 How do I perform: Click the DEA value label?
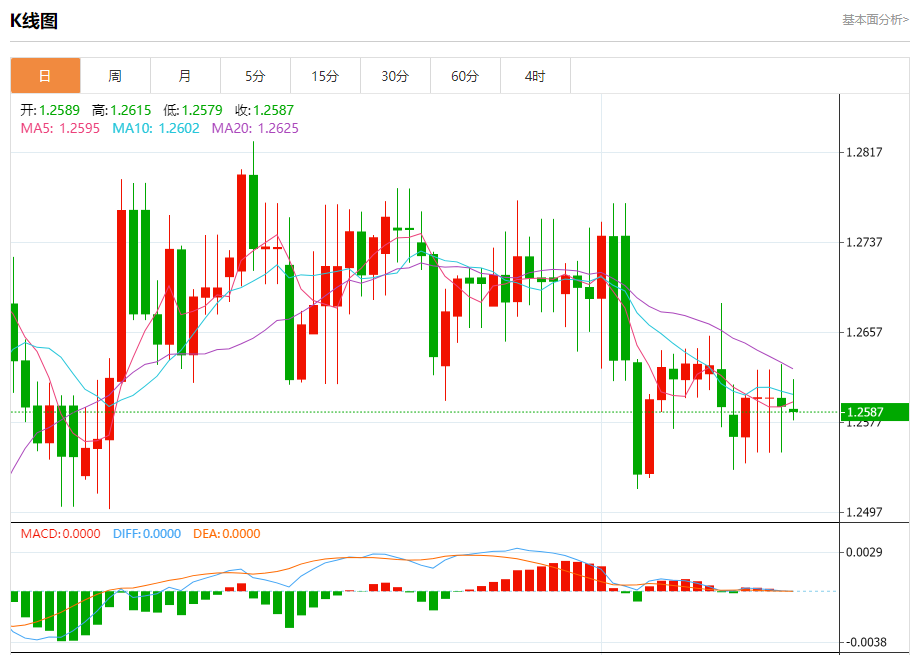(x=227, y=533)
